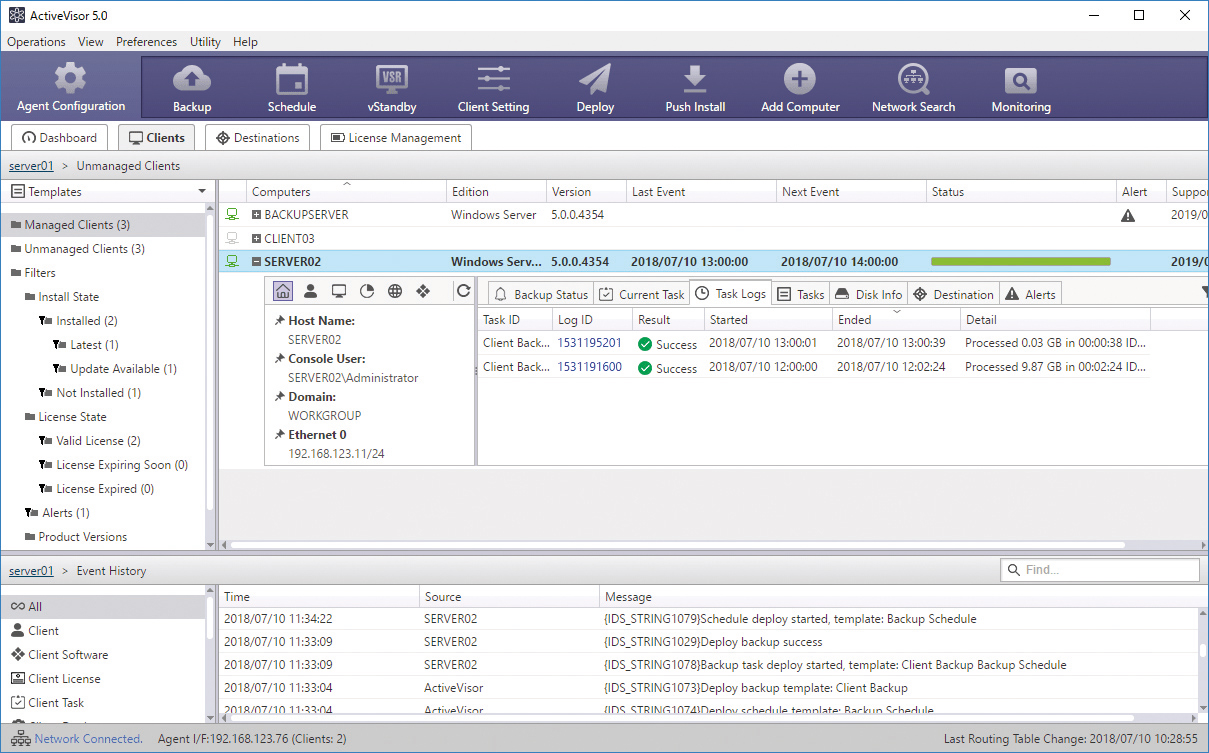Open Agent Configuration in the toolbar

(71, 87)
